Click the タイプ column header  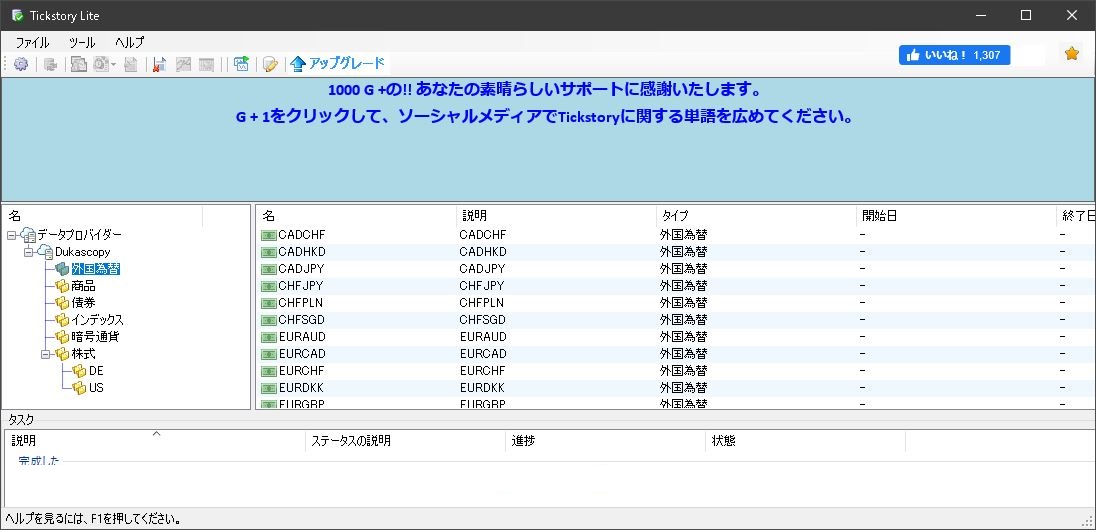point(756,216)
